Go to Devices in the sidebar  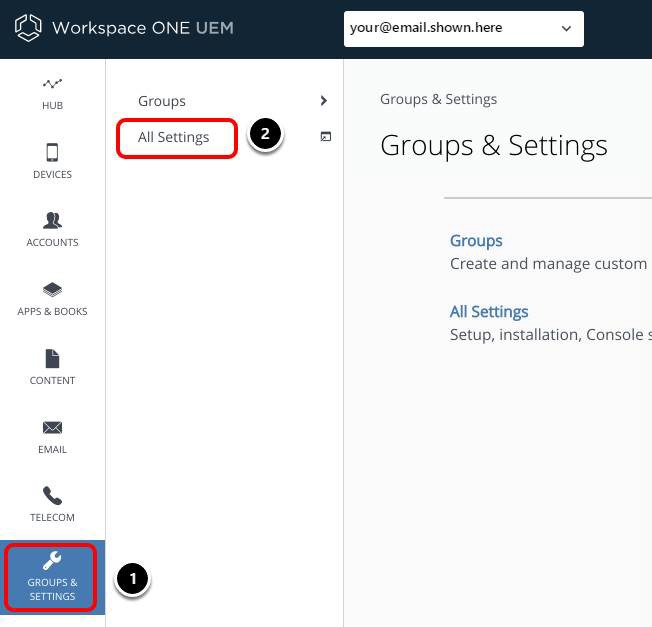point(52,161)
